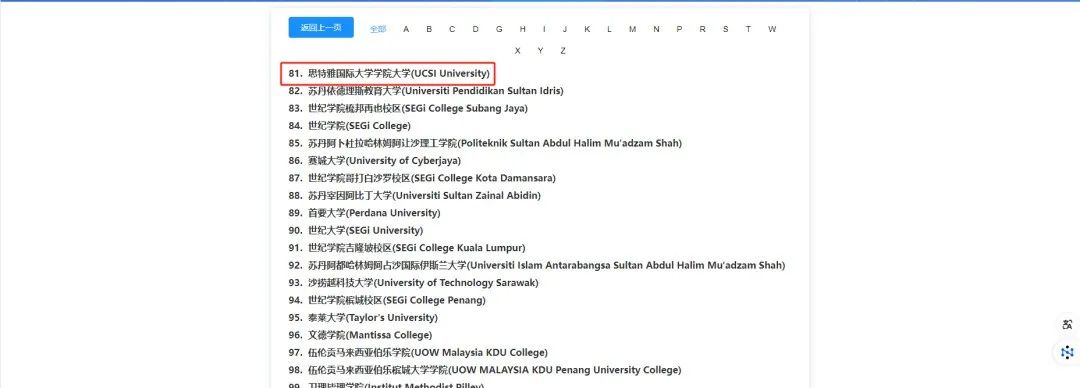
Task: Select SEGi College Kota Damansara entry
Action: 422,178
